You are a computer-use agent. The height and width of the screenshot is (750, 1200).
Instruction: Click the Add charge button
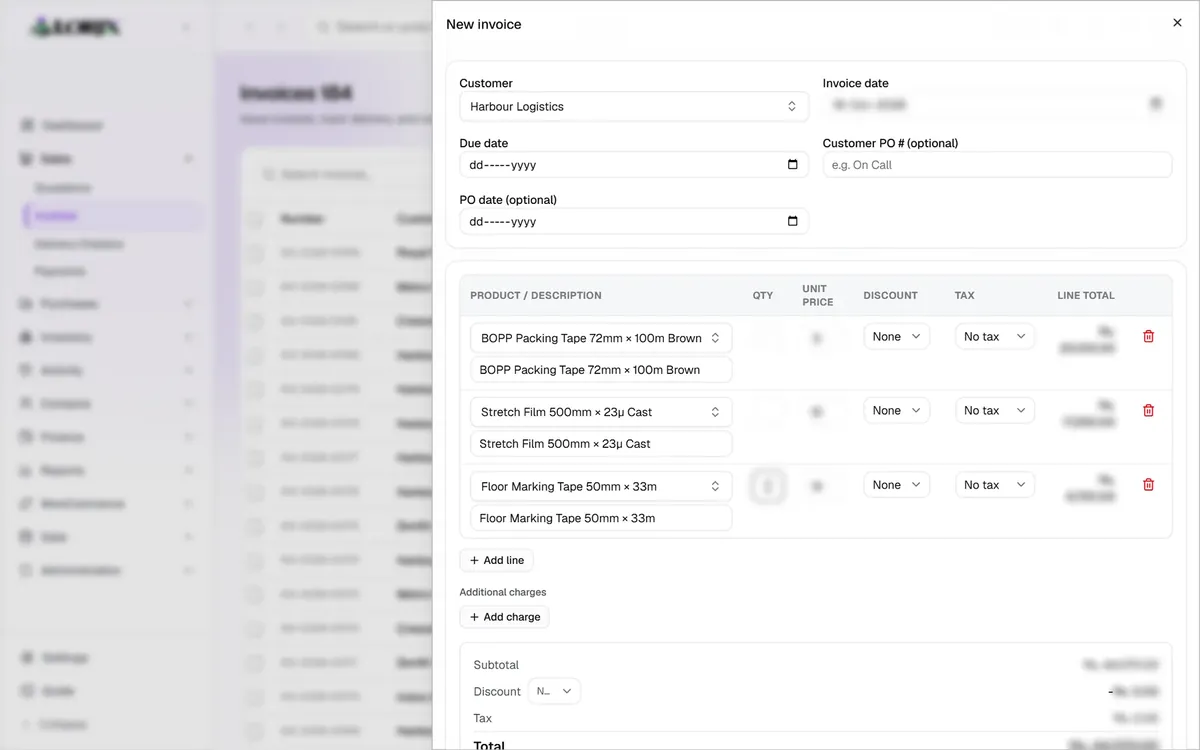click(504, 617)
